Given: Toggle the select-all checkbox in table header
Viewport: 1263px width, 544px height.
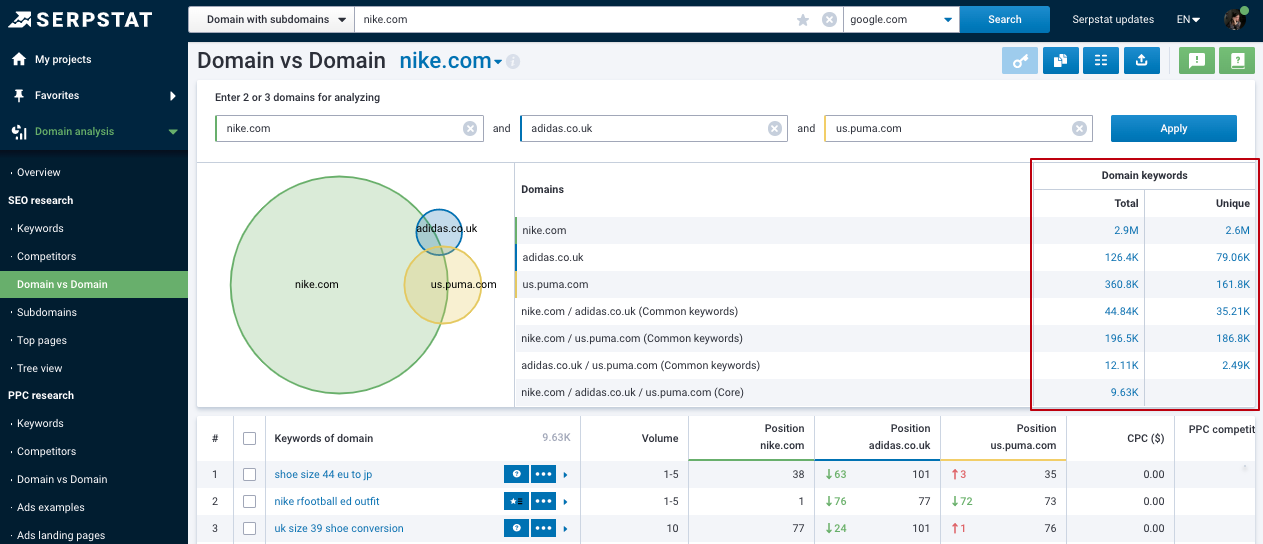Looking at the screenshot, I should [249, 438].
